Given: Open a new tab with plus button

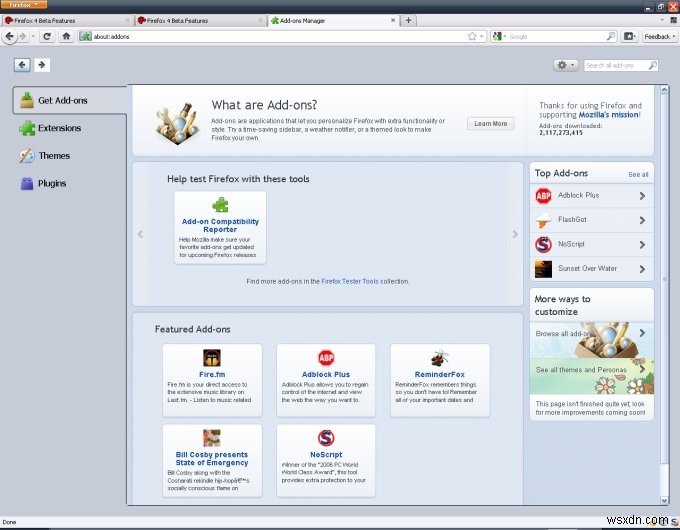Looking at the screenshot, I should pyautogui.click(x=408, y=20).
